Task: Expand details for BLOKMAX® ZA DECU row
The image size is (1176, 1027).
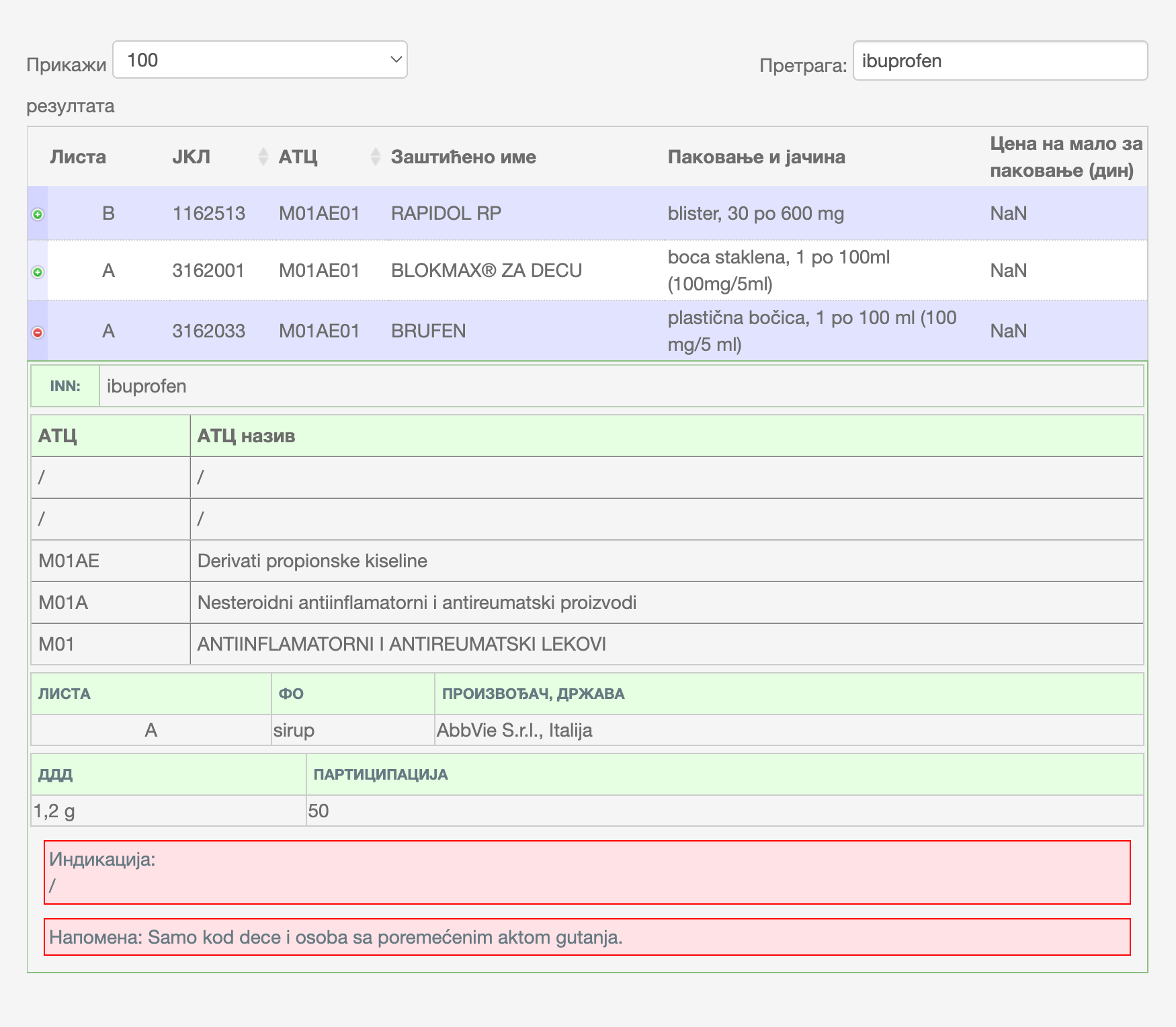Action: pos(38,272)
